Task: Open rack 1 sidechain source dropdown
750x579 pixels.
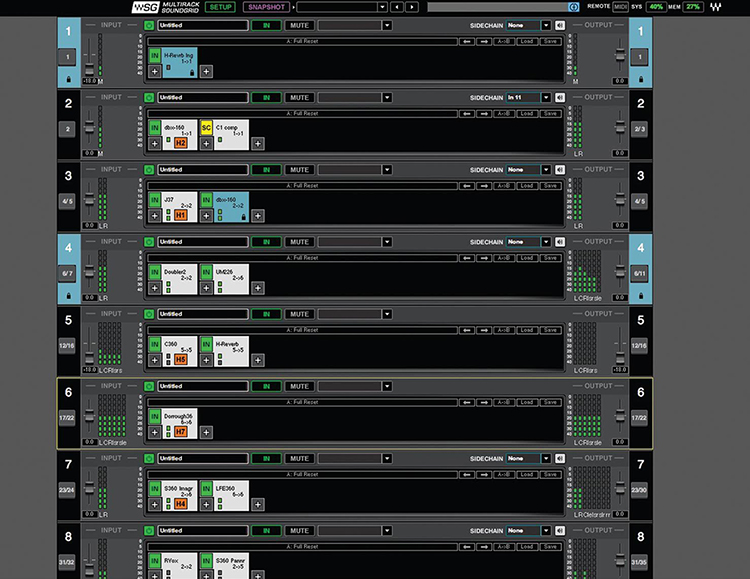Action: [546, 25]
